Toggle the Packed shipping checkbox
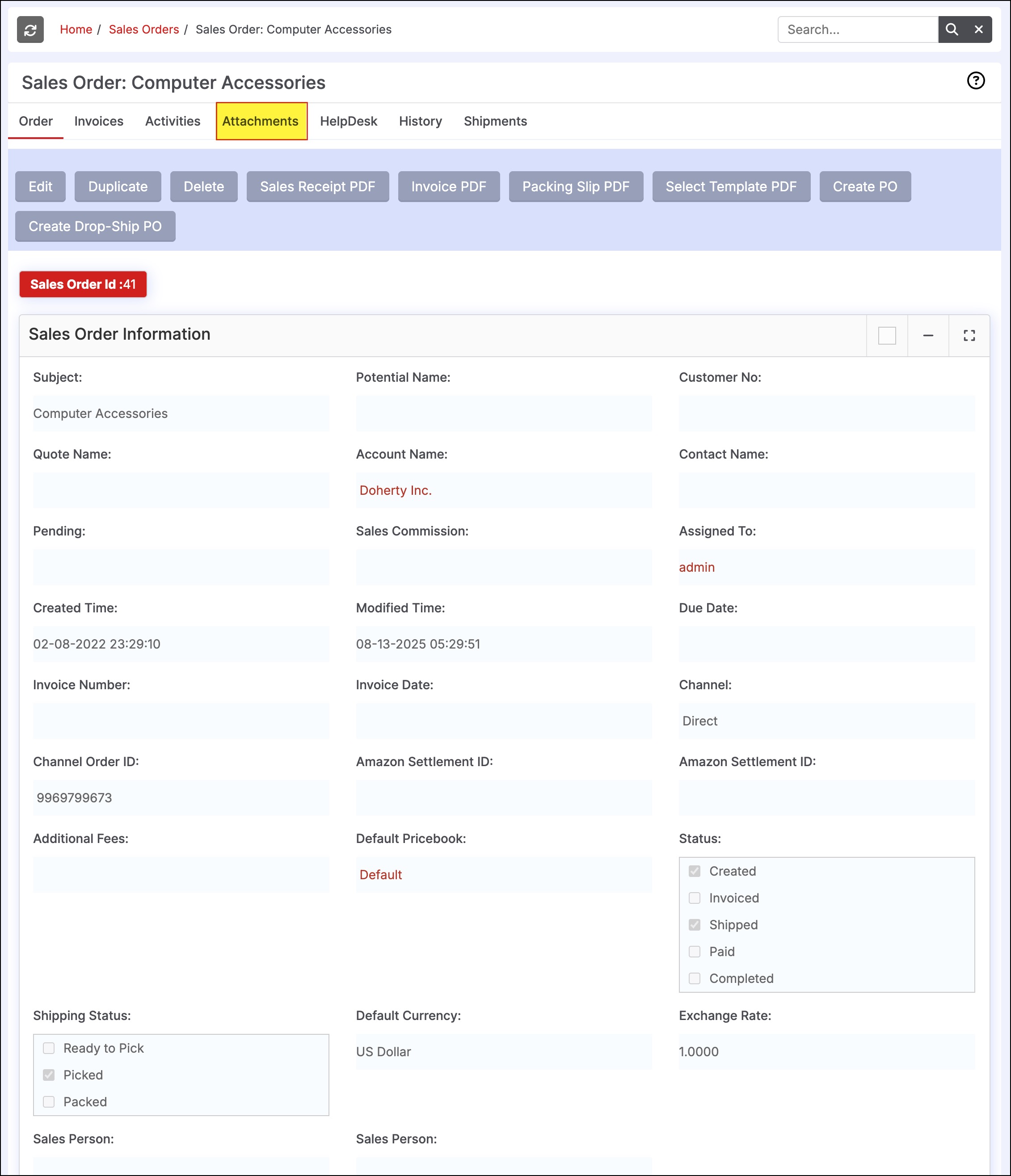This screenshot has height=1176, width=1011. (x=49, y=1102)
